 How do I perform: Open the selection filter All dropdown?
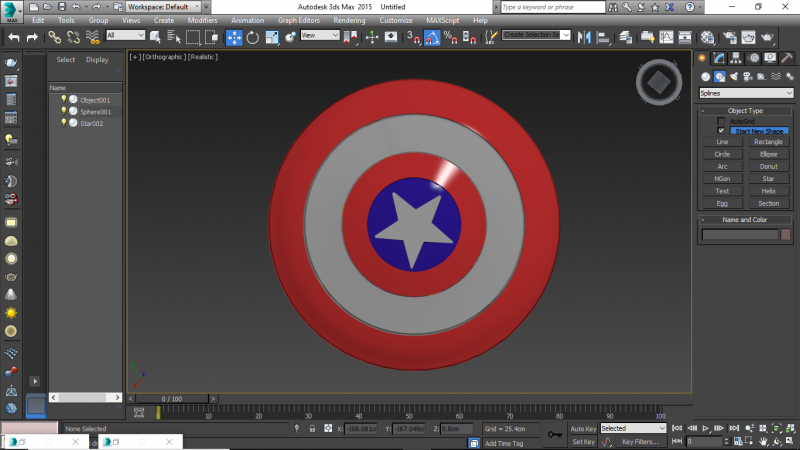[126, 35]
